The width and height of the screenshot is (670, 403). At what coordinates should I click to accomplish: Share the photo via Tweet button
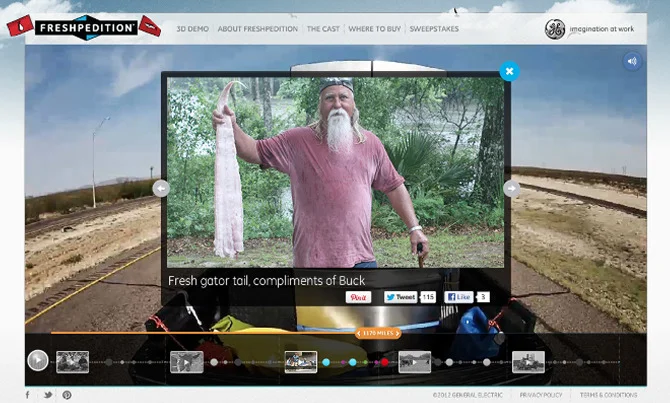coord(400,297)
